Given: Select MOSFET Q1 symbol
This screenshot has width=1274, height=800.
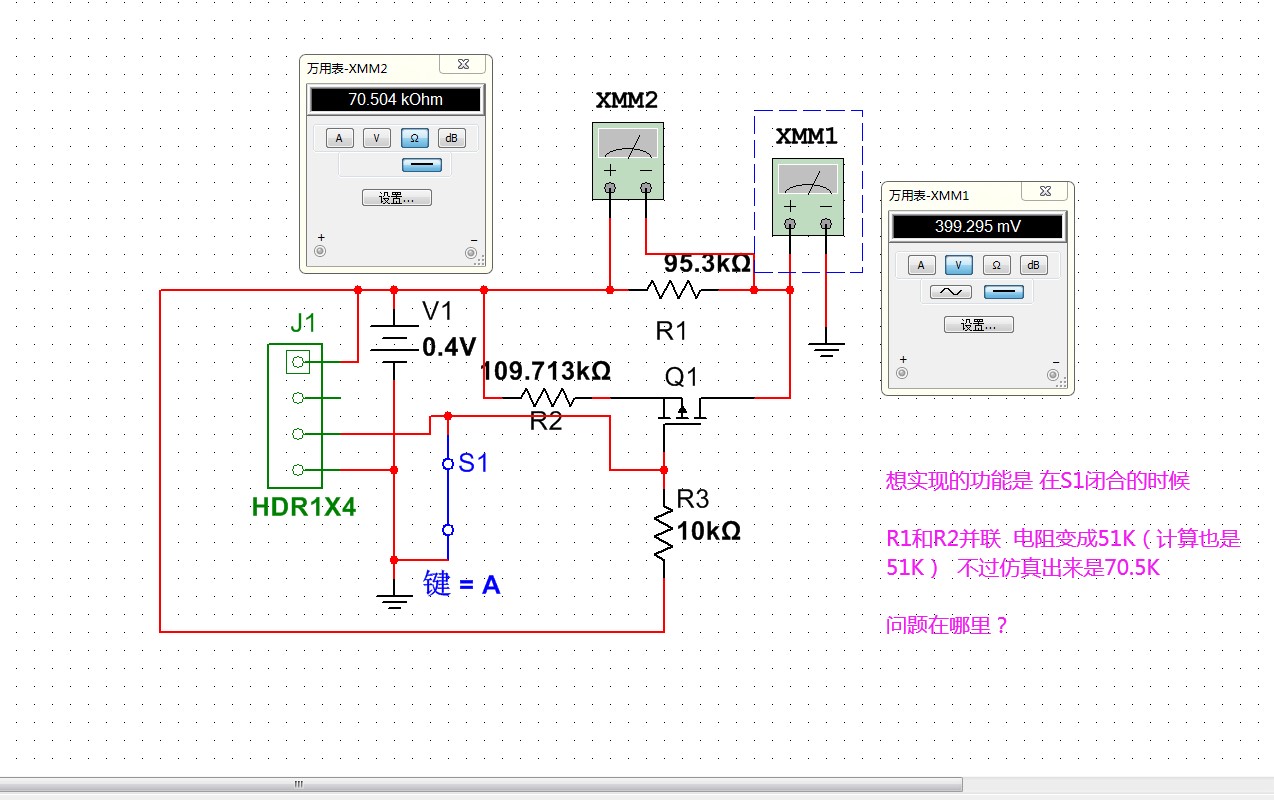Looking at the screenshot, I should click(x=681, y=408).
